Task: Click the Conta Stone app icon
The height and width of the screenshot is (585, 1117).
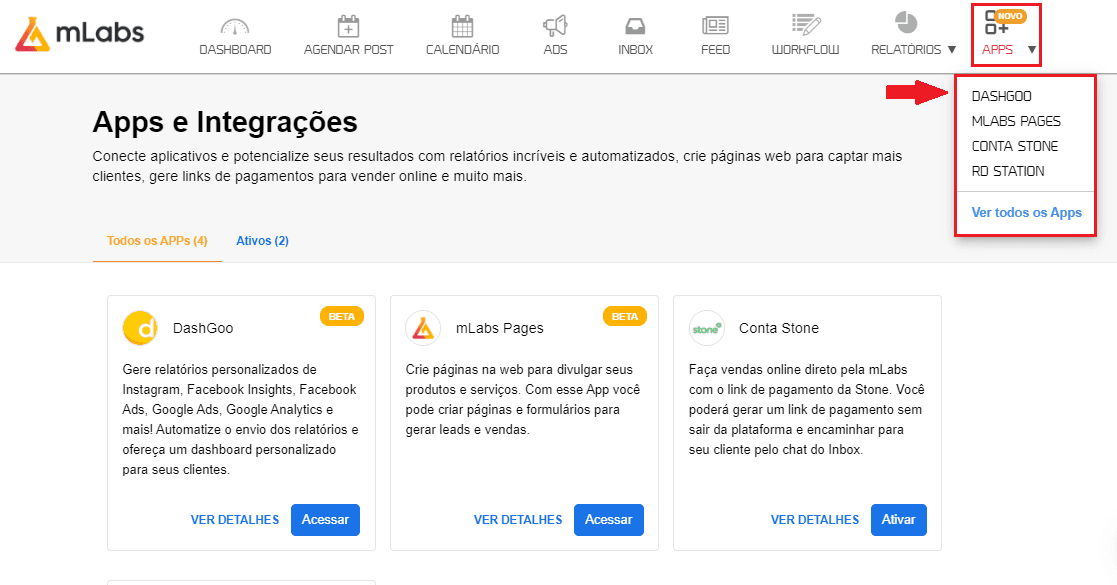Action: [706, 327]
